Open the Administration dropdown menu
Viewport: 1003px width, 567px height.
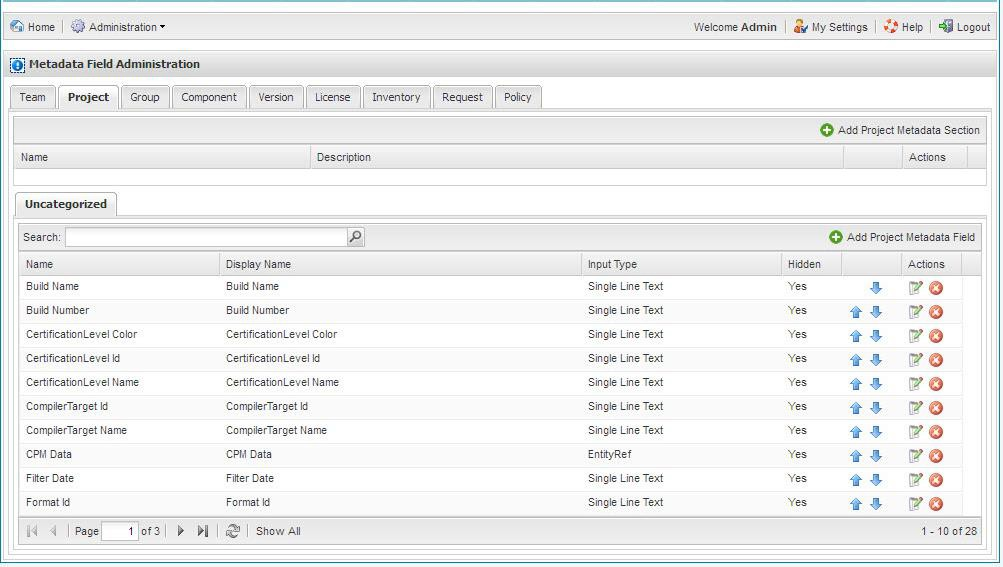pos(118,27)
